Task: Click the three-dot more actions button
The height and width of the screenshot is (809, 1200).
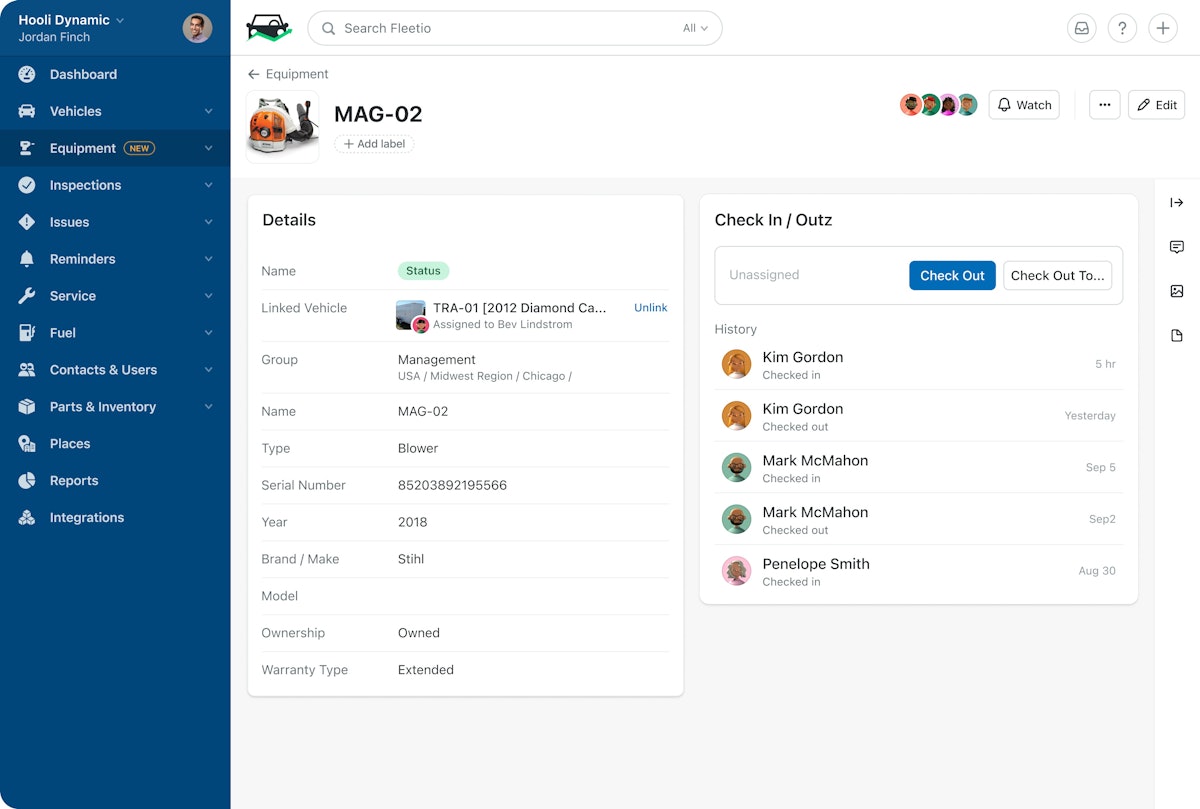Action: tap(1104, 105)
